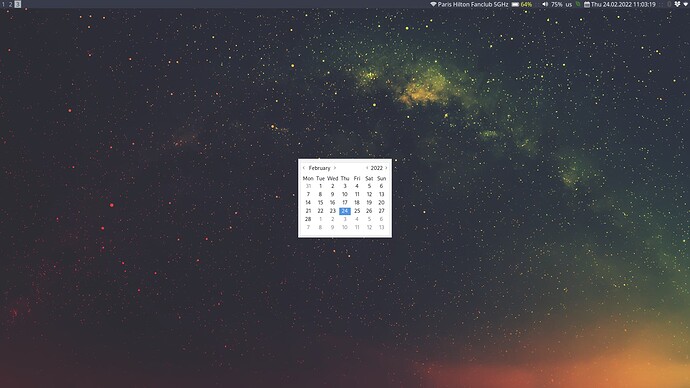
Task: Click the speaker volume icon
Action: 545,4
